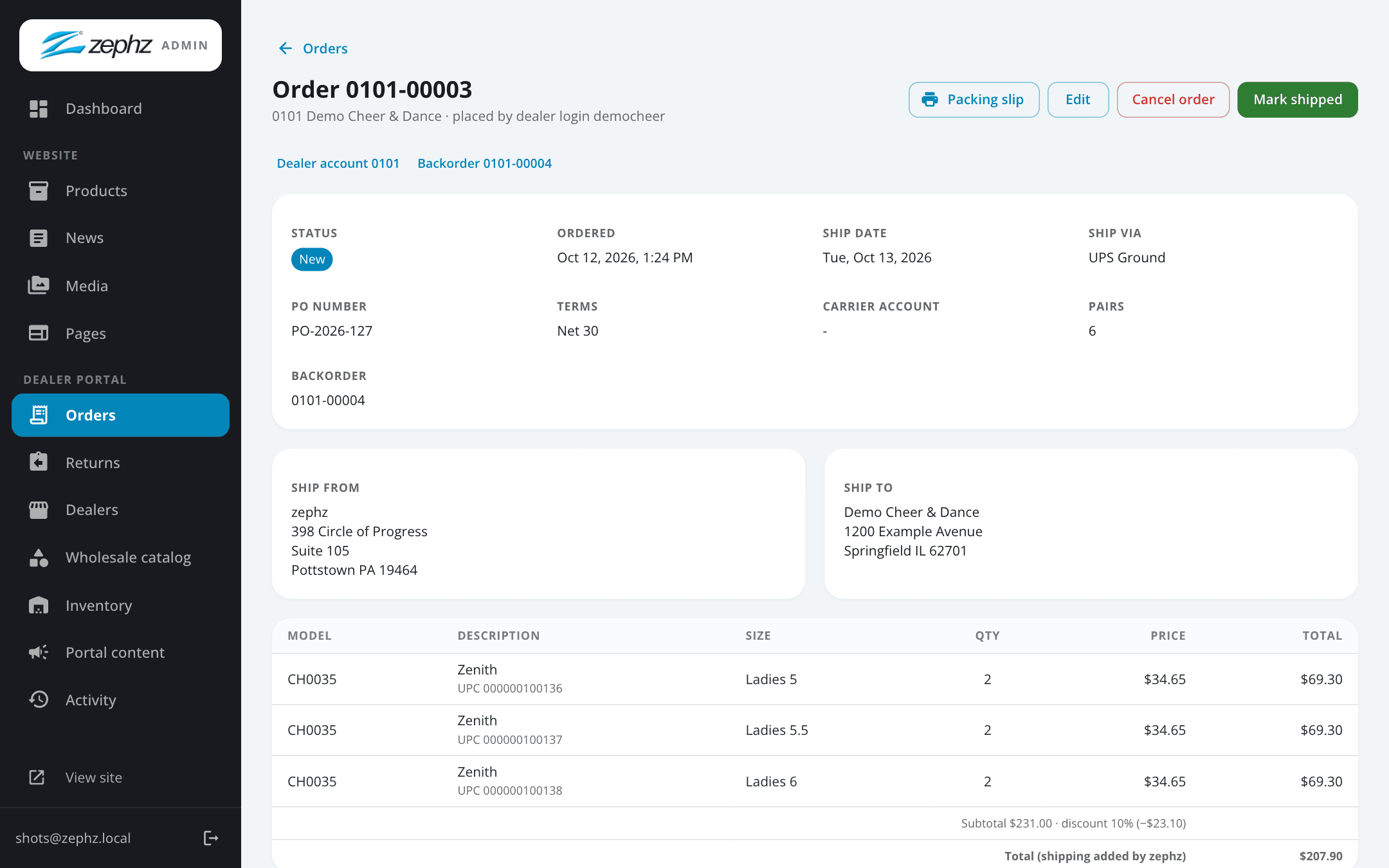The width and height of the screenshot is (1389, 868).
Task: Click the Products box icon
Action: point(39,191)
